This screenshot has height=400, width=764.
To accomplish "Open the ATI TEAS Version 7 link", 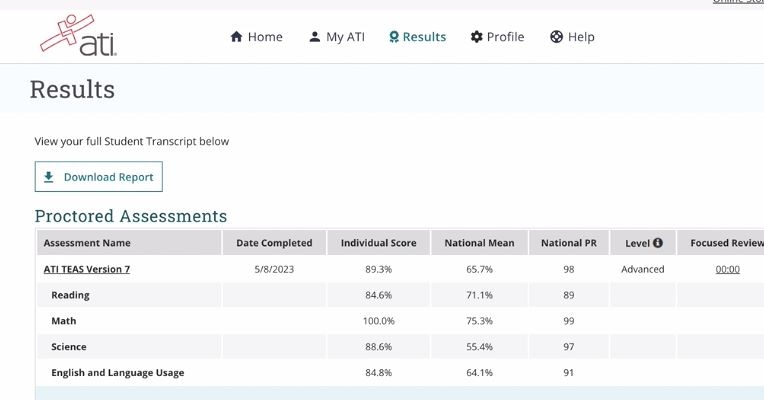I will (87, 269).
